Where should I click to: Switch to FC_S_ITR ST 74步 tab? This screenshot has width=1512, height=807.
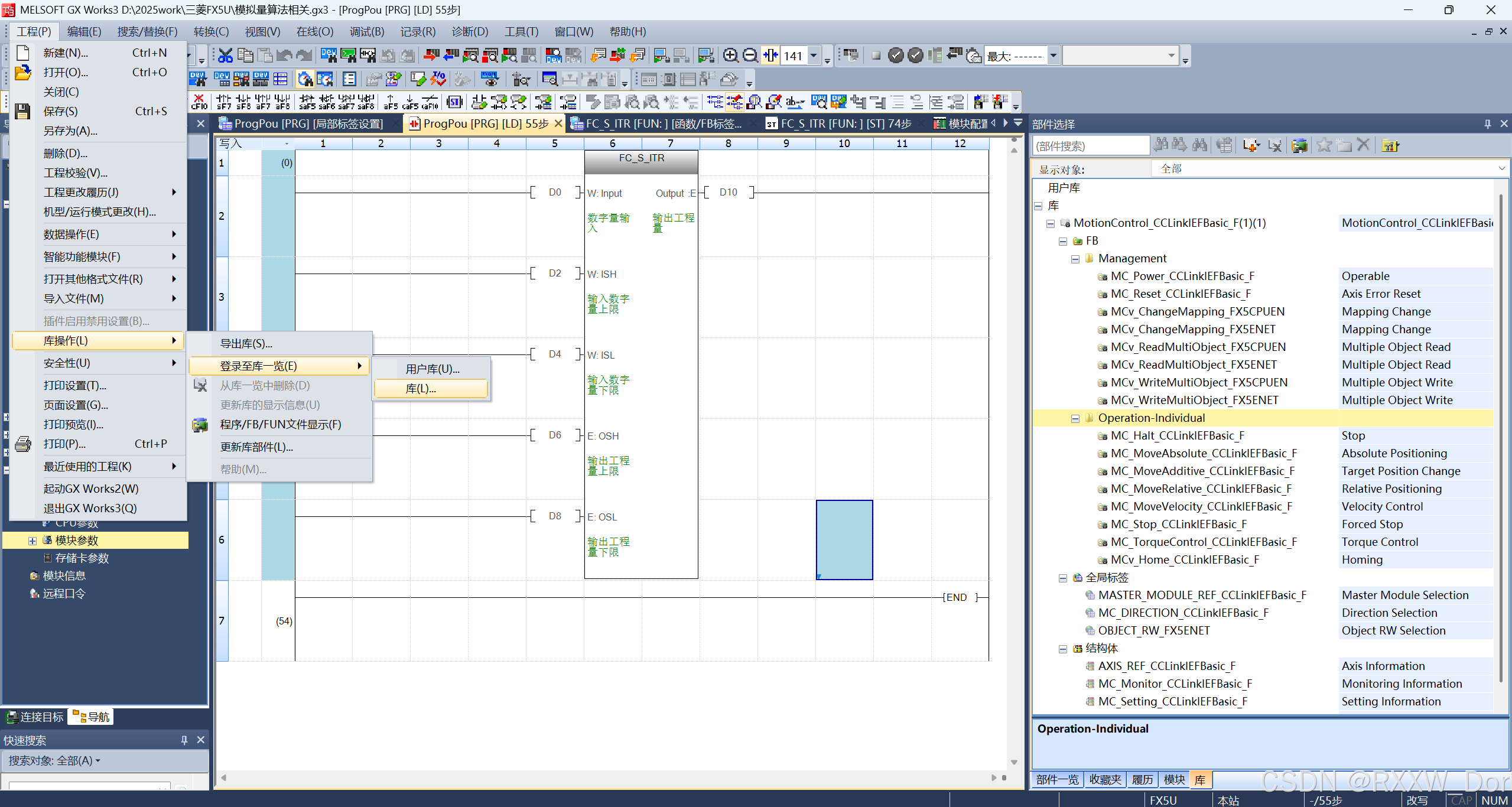(x=839, y=123)
